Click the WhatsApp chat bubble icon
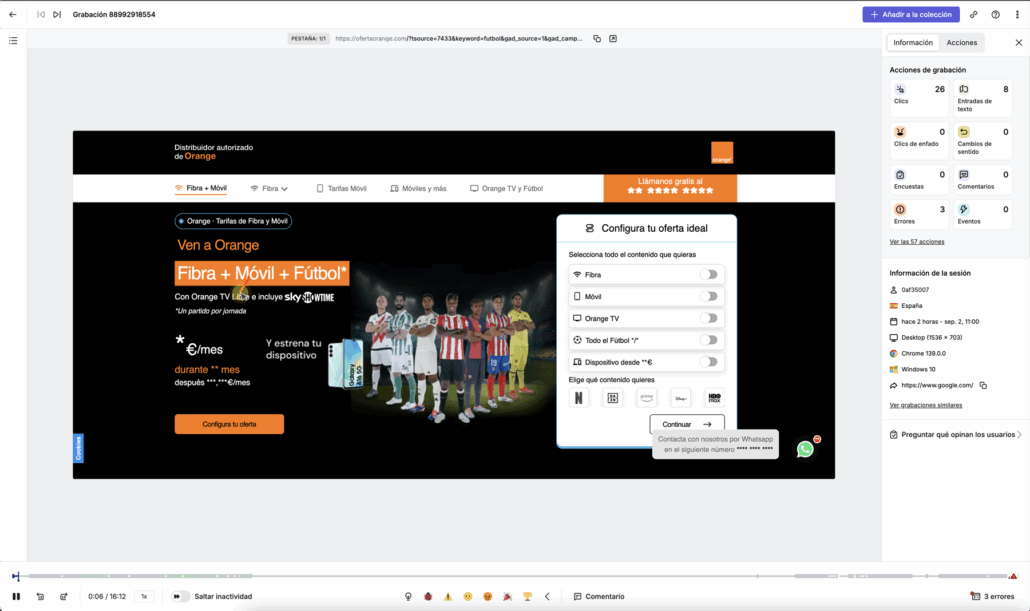Screen dimensions: 1030x611 click(x=805, y=449)
